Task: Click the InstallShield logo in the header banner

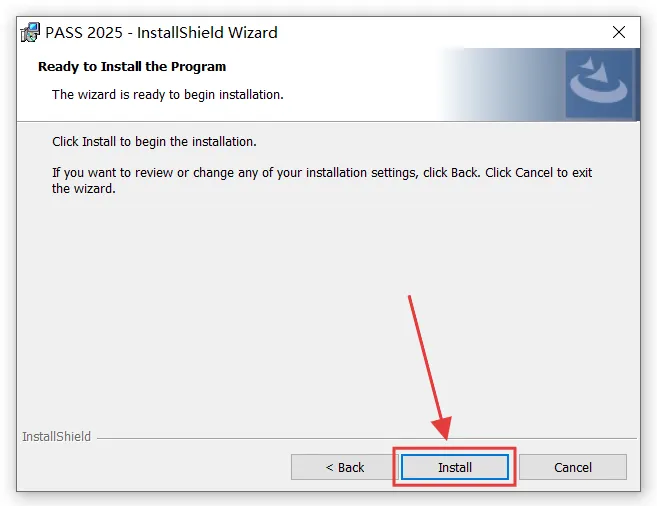Action: coord(599,84)
